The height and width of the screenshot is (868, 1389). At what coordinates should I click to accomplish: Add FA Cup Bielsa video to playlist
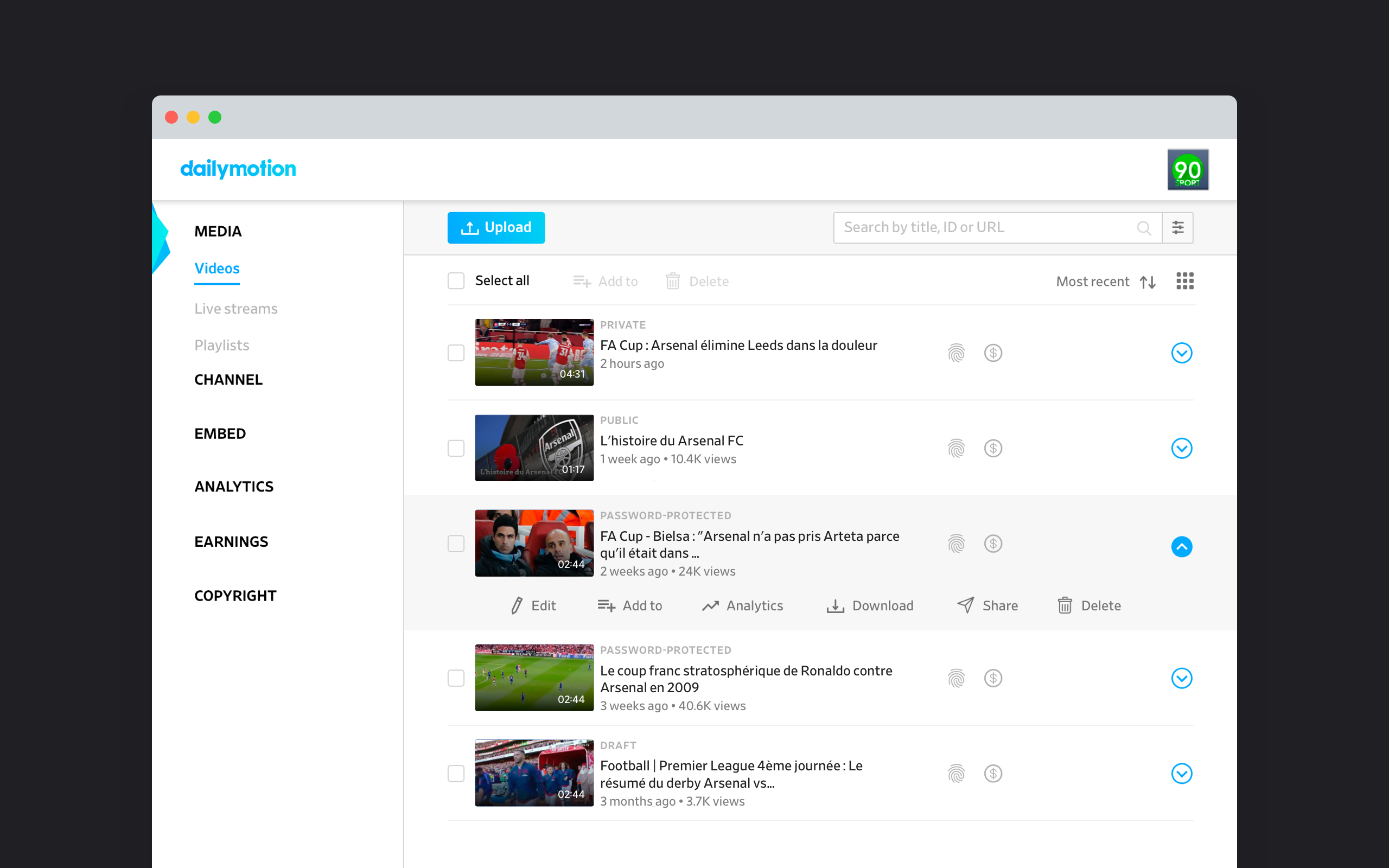click(629, 605)
